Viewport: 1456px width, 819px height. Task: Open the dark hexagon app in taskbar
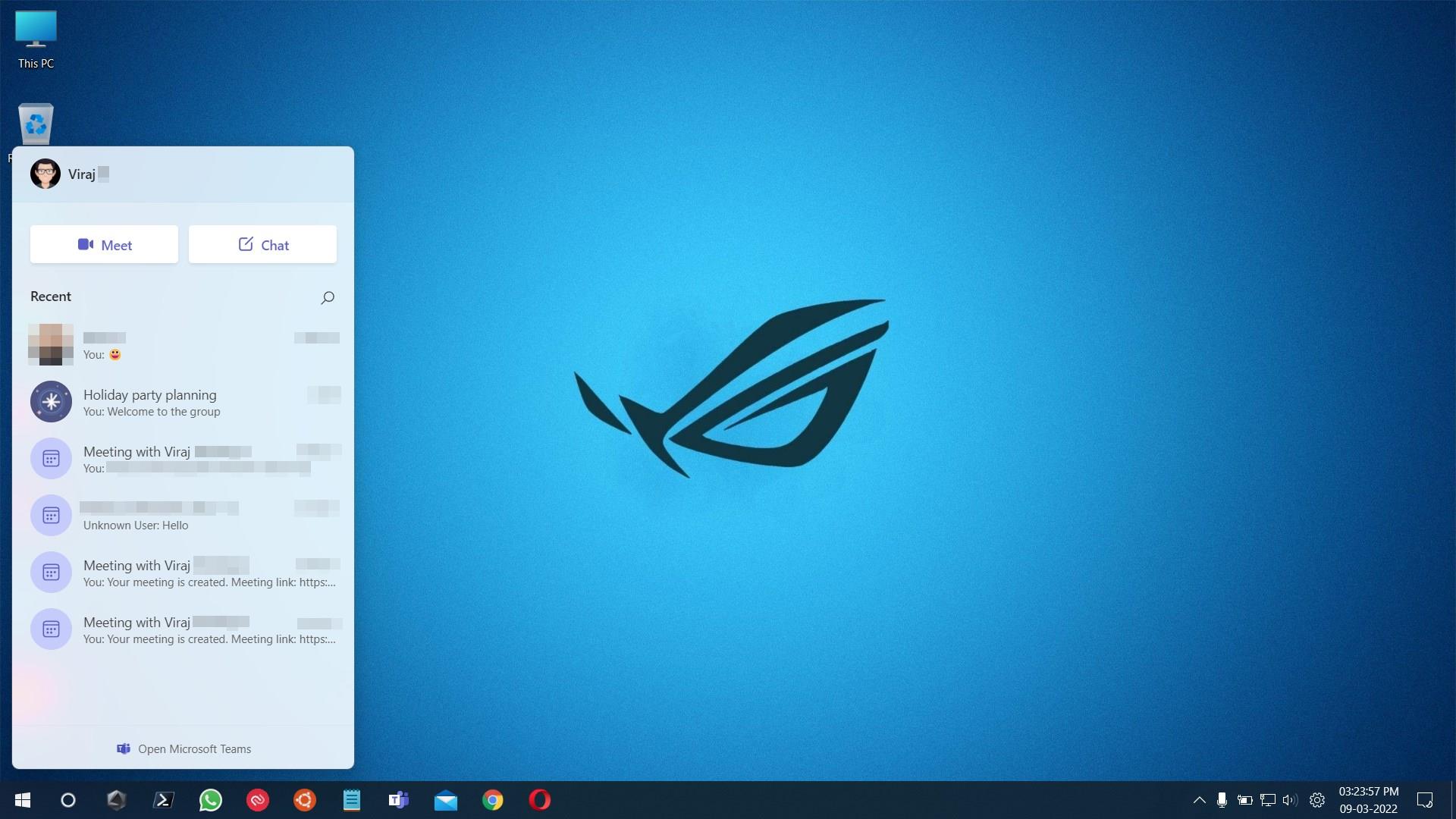coord(116,800)
